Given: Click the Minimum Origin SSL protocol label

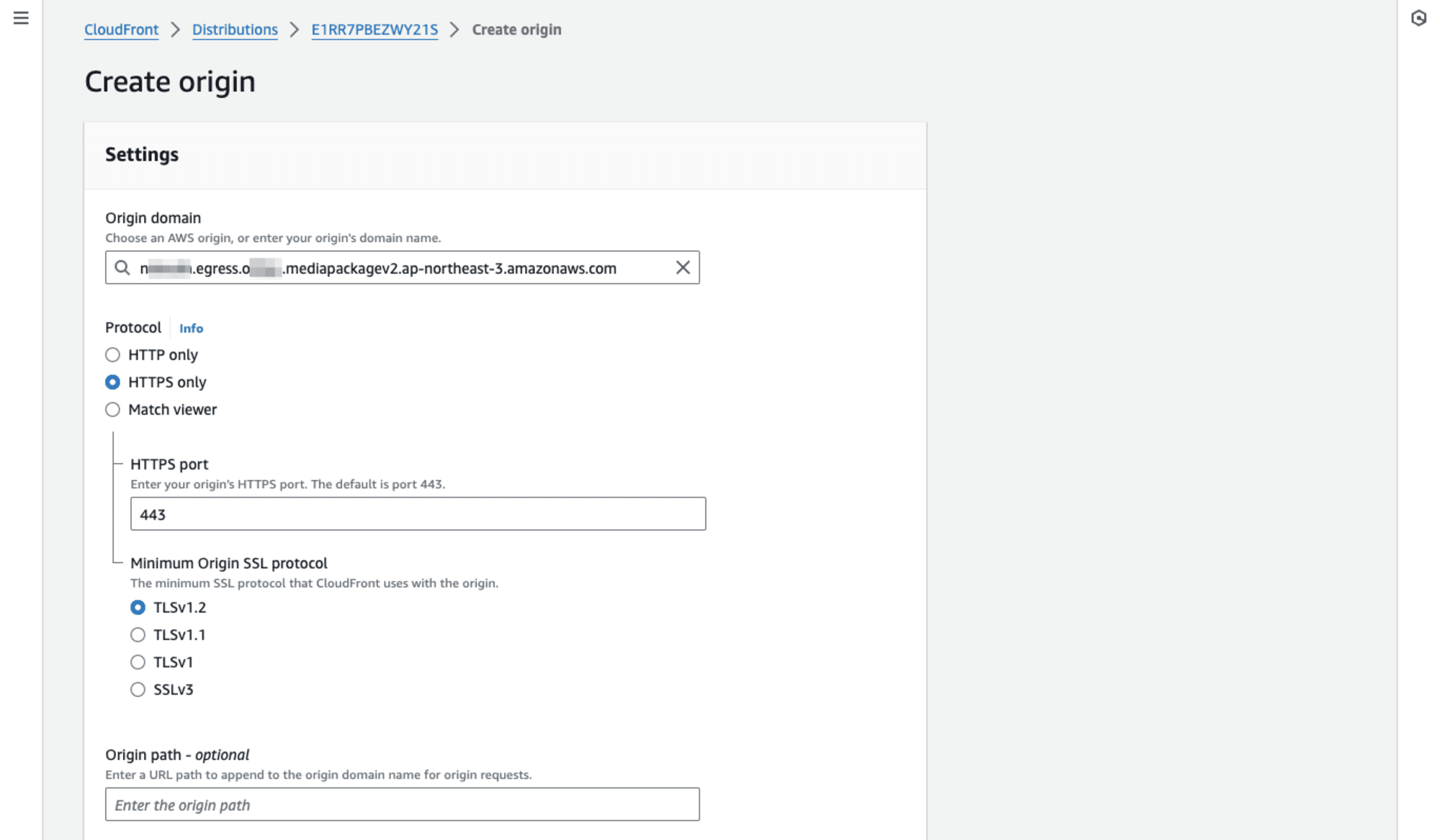Looking at the screenshot, I should (x=229, y=563).
